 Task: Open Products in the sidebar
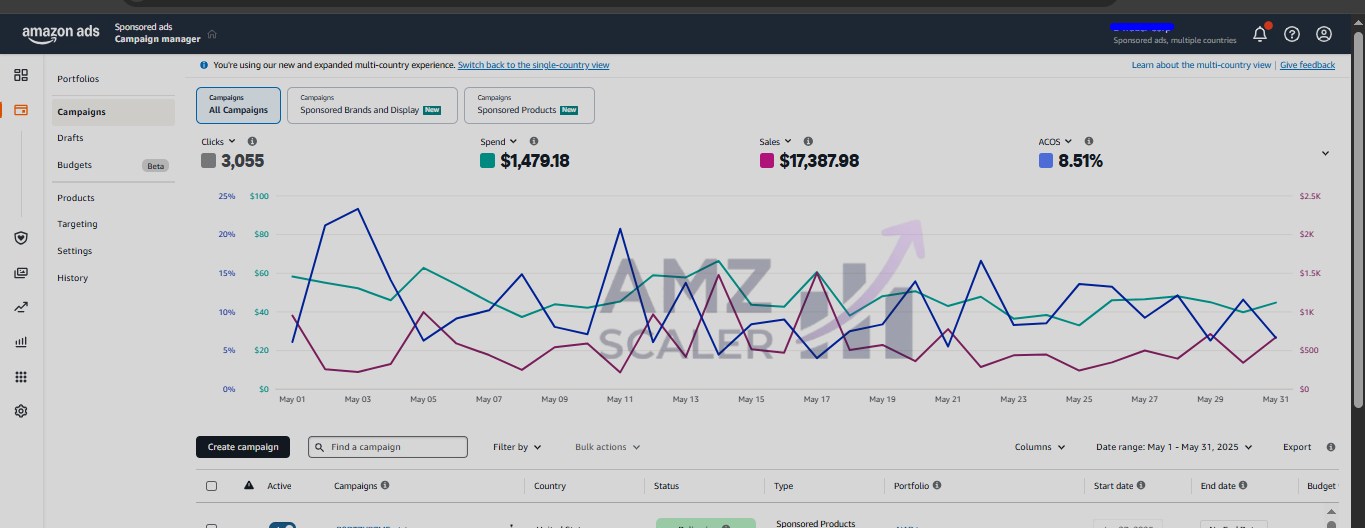76,198
